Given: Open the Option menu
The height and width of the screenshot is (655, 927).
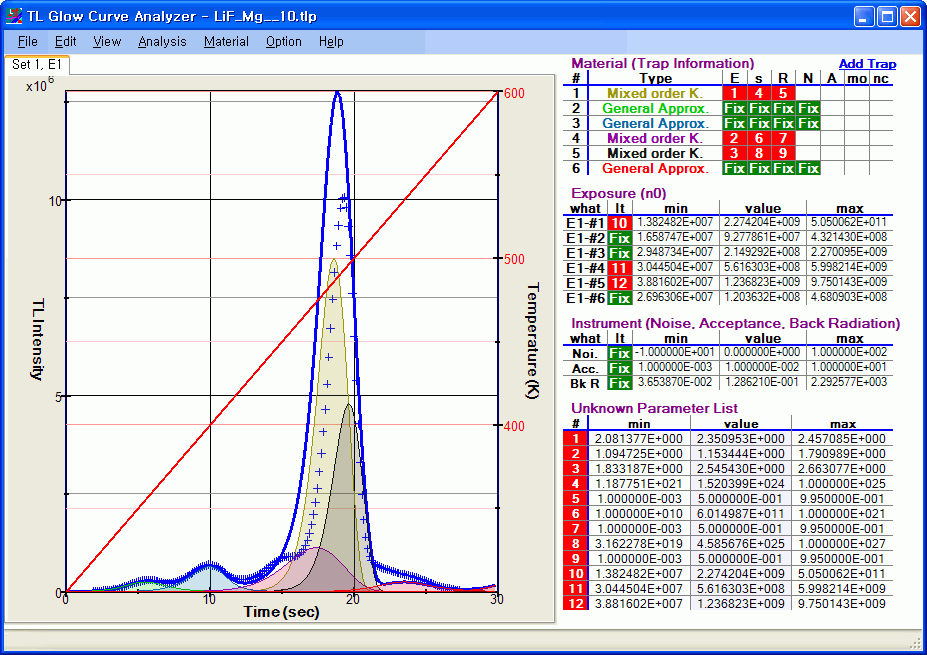Looking at the screenshot, I should point(284,42).
